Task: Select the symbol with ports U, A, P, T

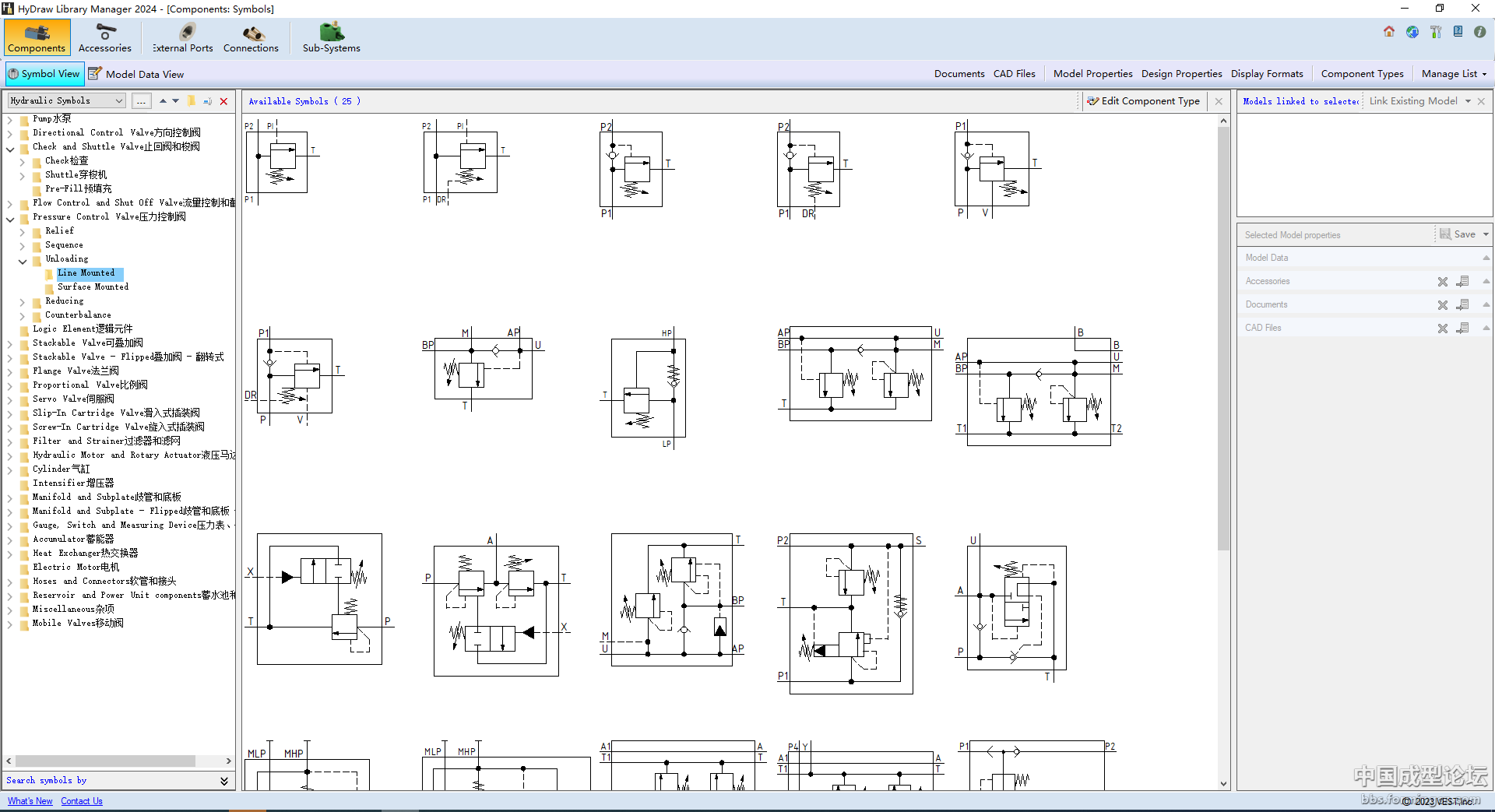Action: [x=1012, y=608]
